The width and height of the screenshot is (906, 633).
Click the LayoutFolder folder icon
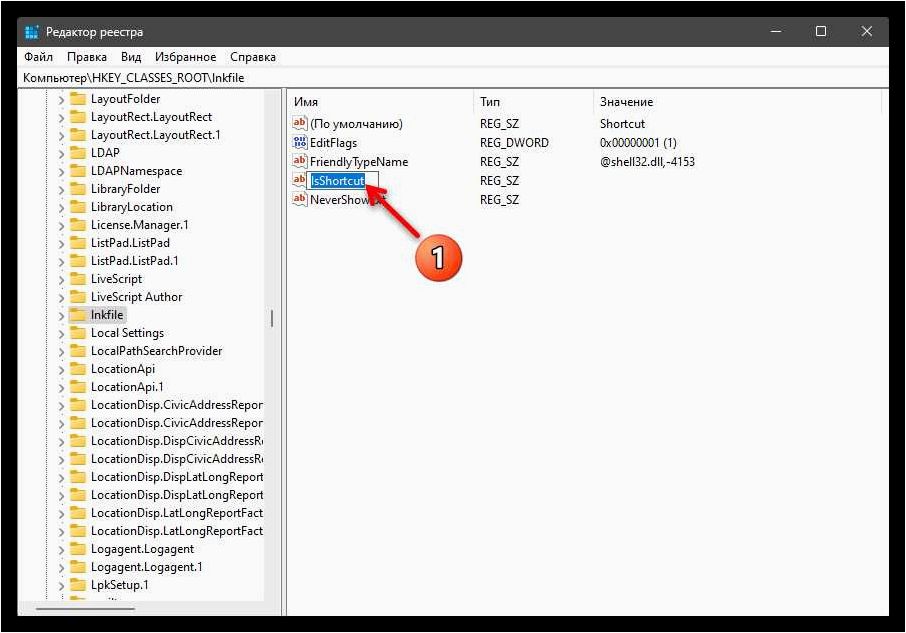[77, 99]
